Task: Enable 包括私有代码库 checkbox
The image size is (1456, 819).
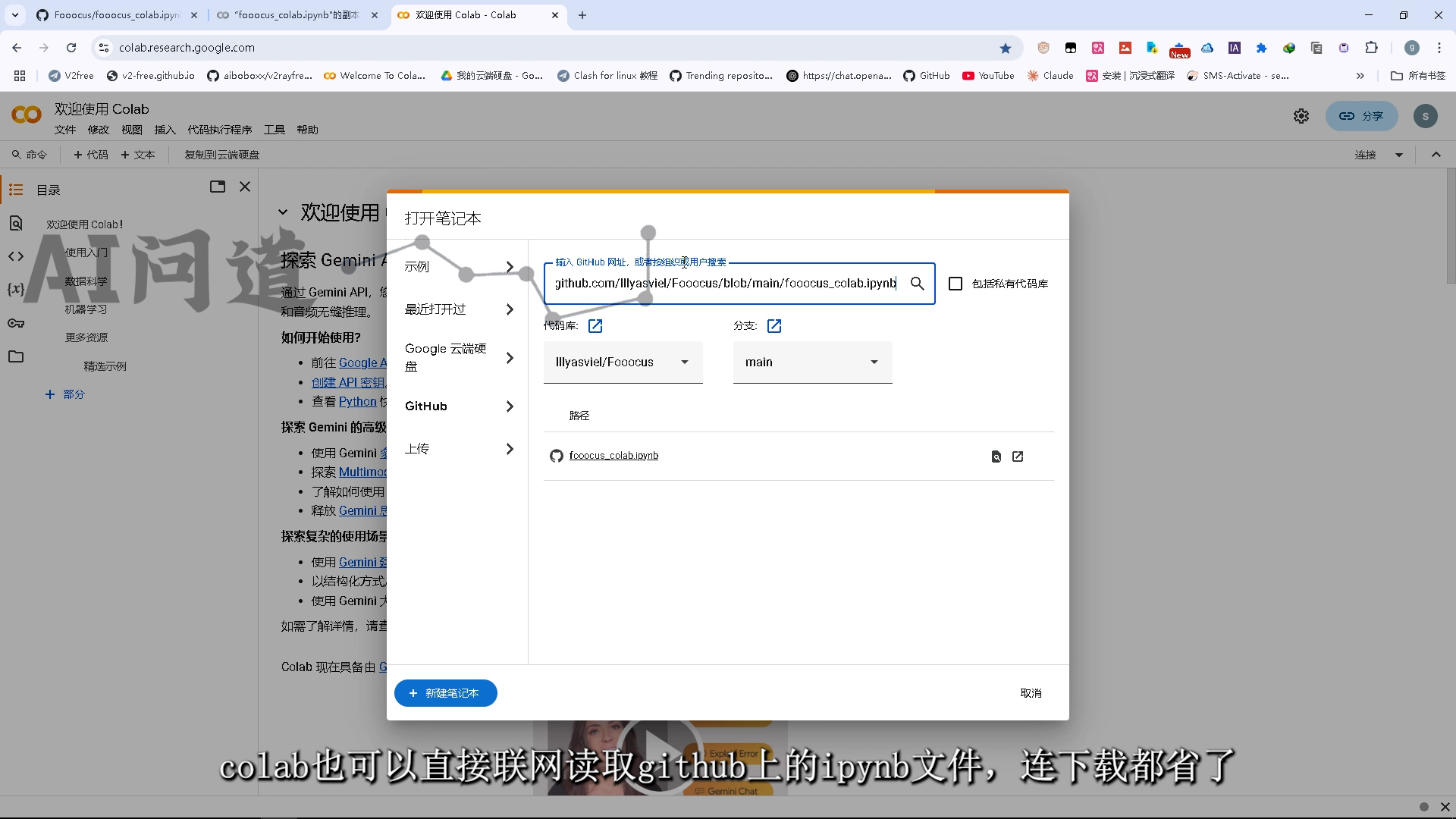Action: point(955,284)
